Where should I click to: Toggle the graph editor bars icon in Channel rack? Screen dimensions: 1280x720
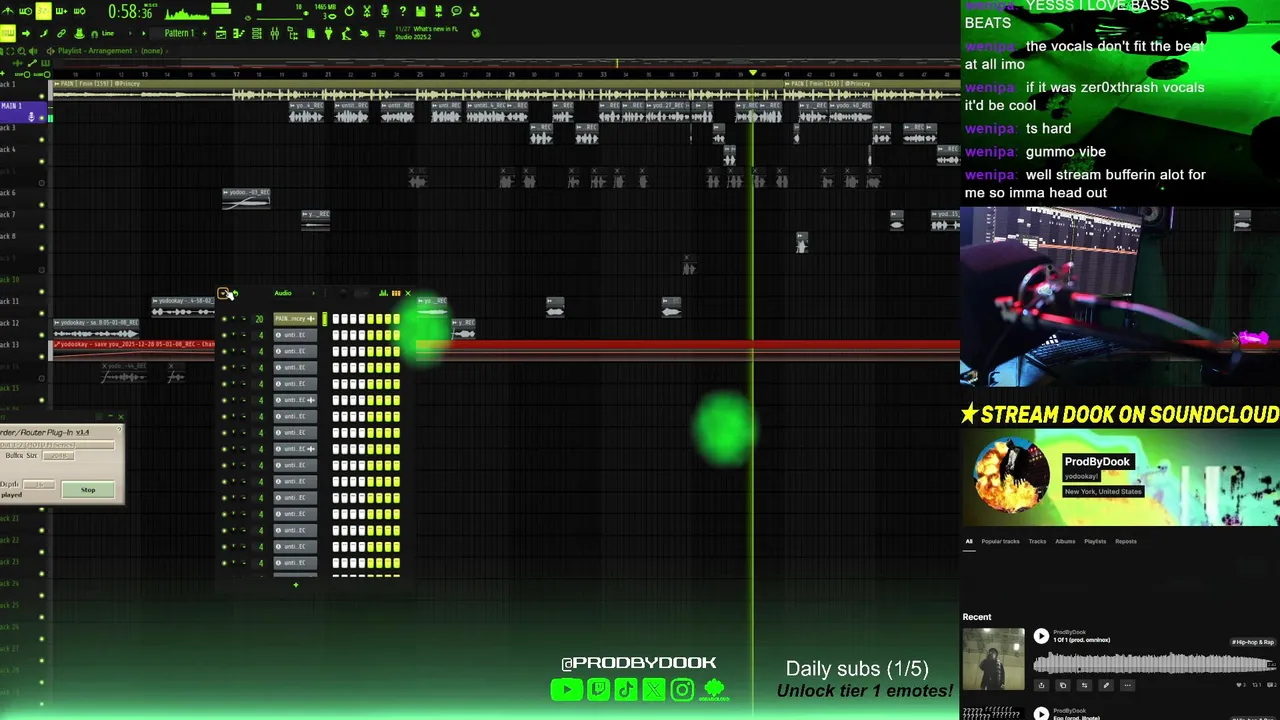pyautogui.click(x=384, y=293)
